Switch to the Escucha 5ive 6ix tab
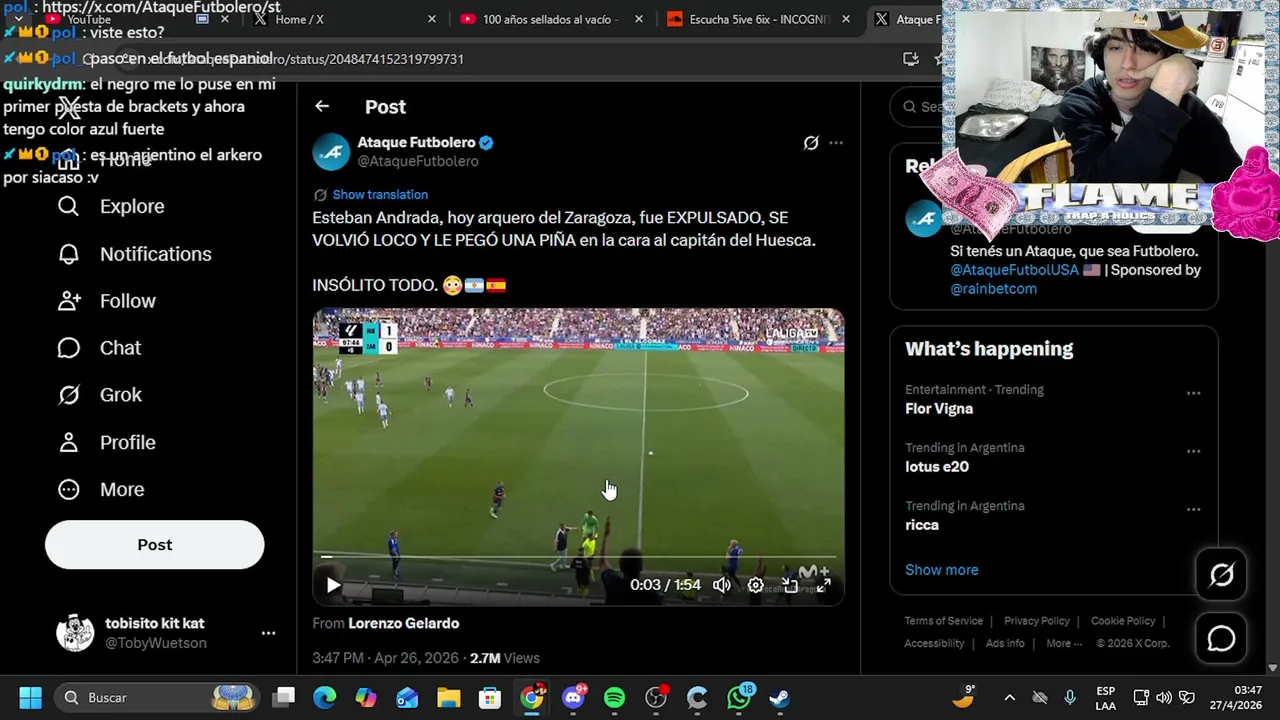 758,19
